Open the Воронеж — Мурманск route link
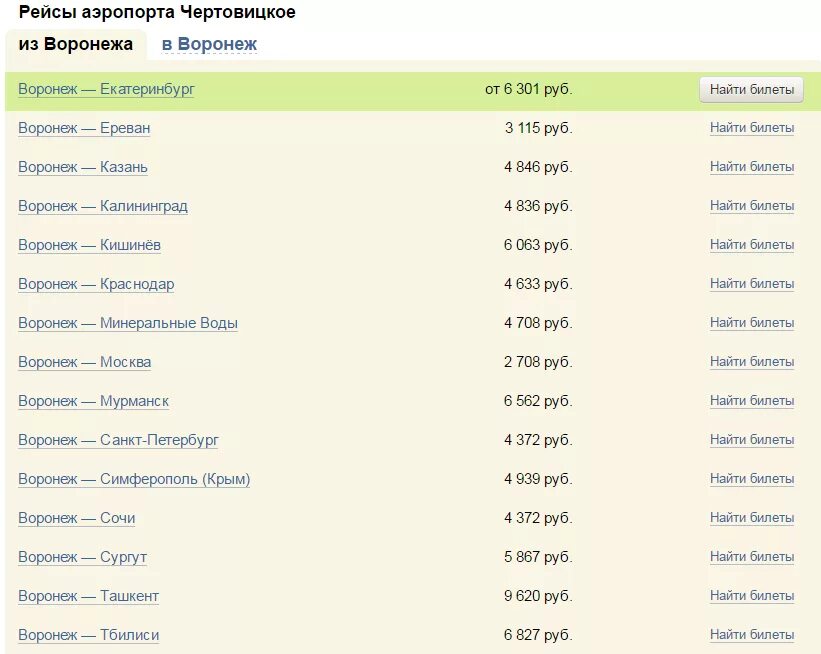The image size is (821, 654). tap(93, 401)
